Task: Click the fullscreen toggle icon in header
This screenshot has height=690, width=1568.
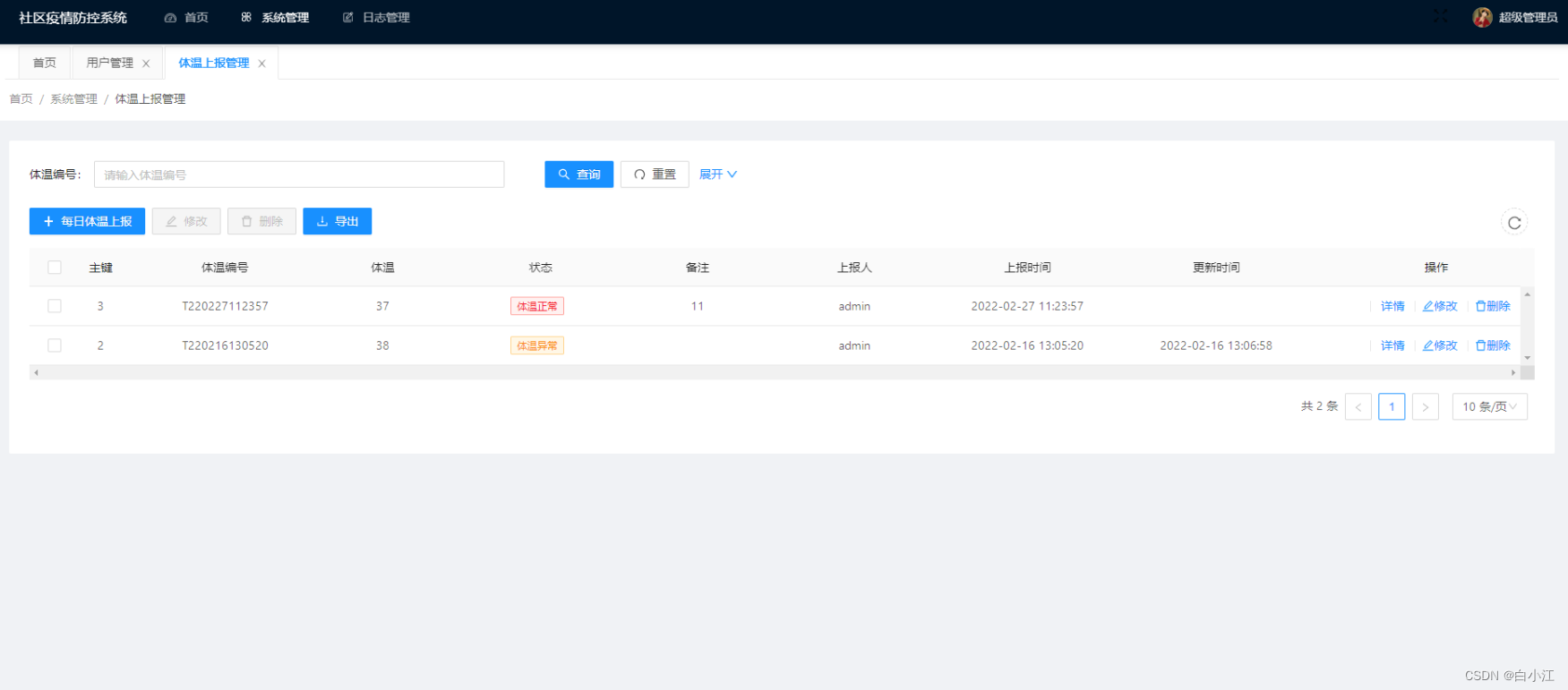Action: (1440, 17)
